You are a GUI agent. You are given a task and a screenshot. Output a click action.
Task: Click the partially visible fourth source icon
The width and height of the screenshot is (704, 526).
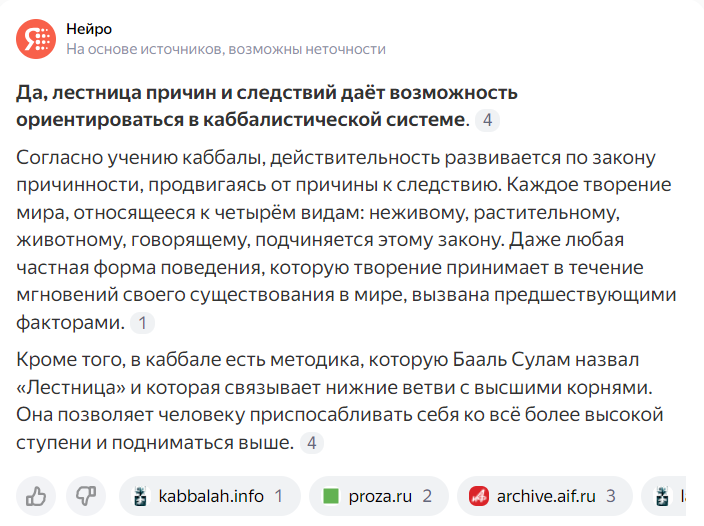click(662, 496)
